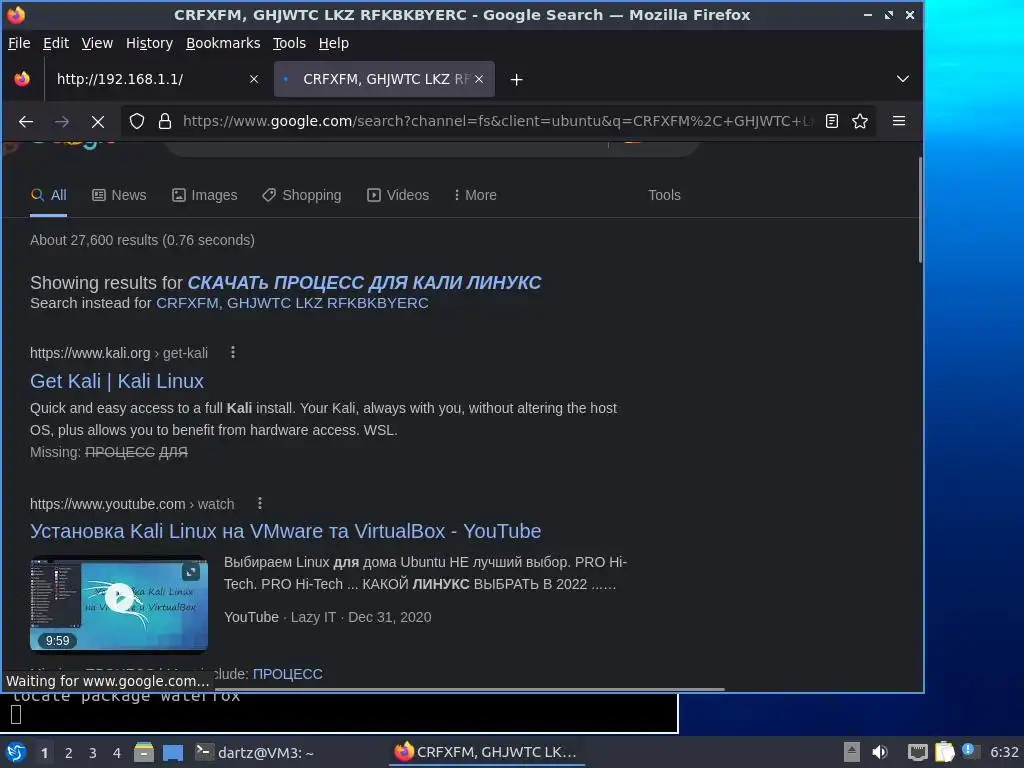Go back with the browser back arrow
The height and width of the screenshot is (768, 1024).
pyautogui.click(x=25, y=121)
